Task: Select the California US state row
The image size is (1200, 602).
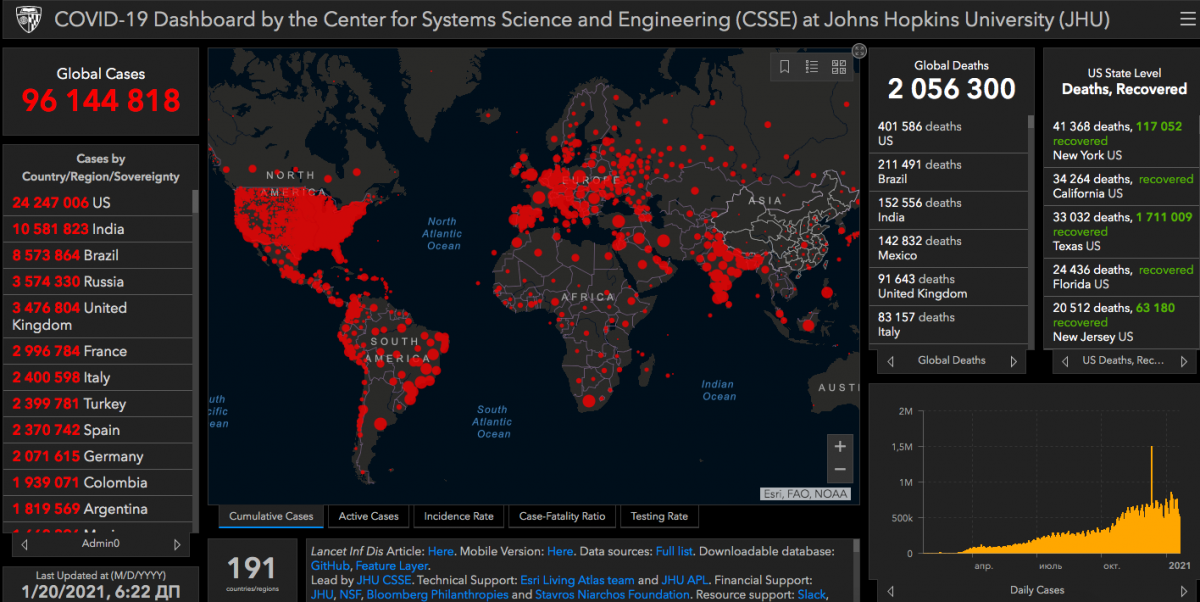Action: click(1121, 186)
